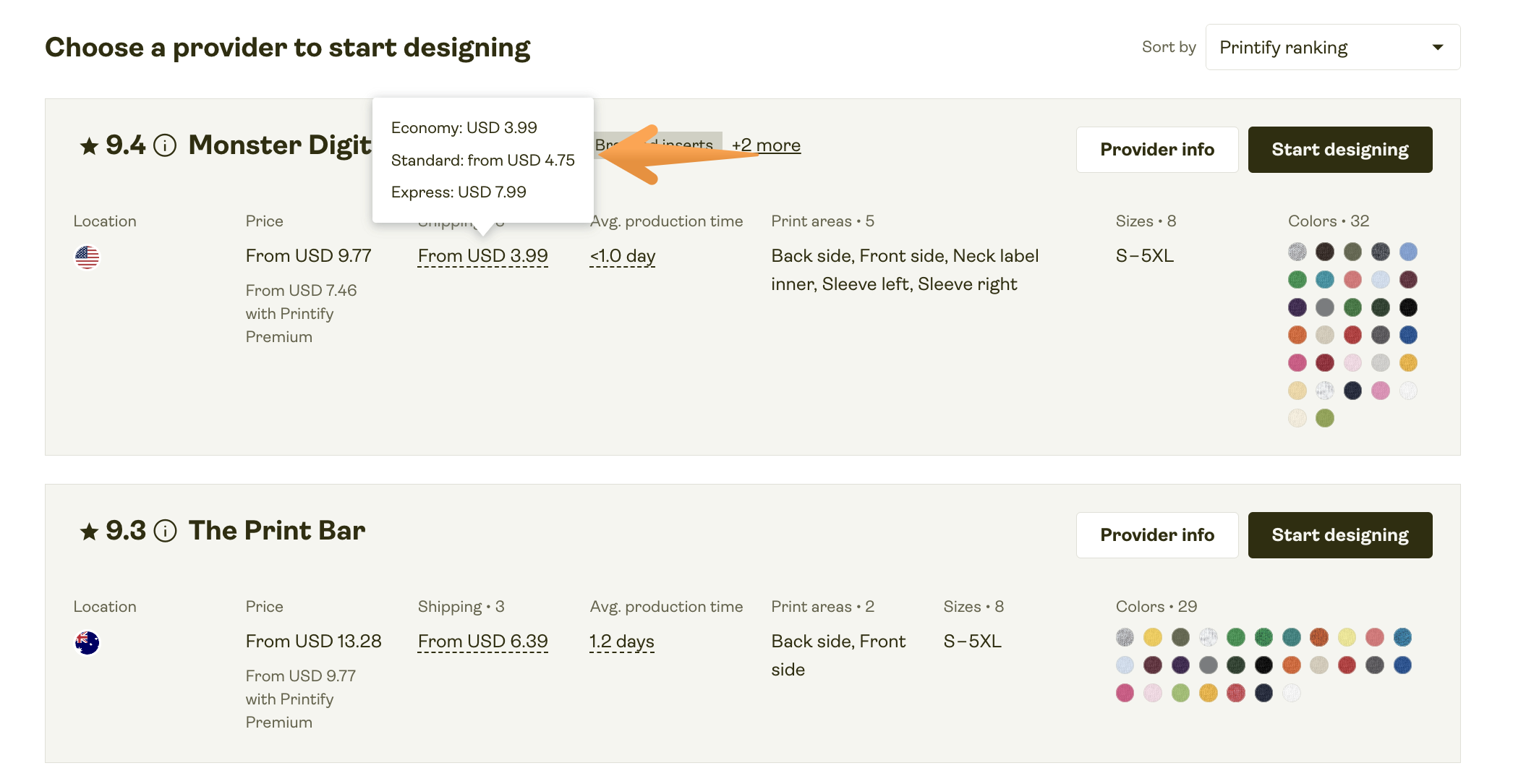1513x784 pixels.
Task: Select salmon pink swatch in The Print Bar colors
Action: pyautogui.click(x=1374, y=637)
